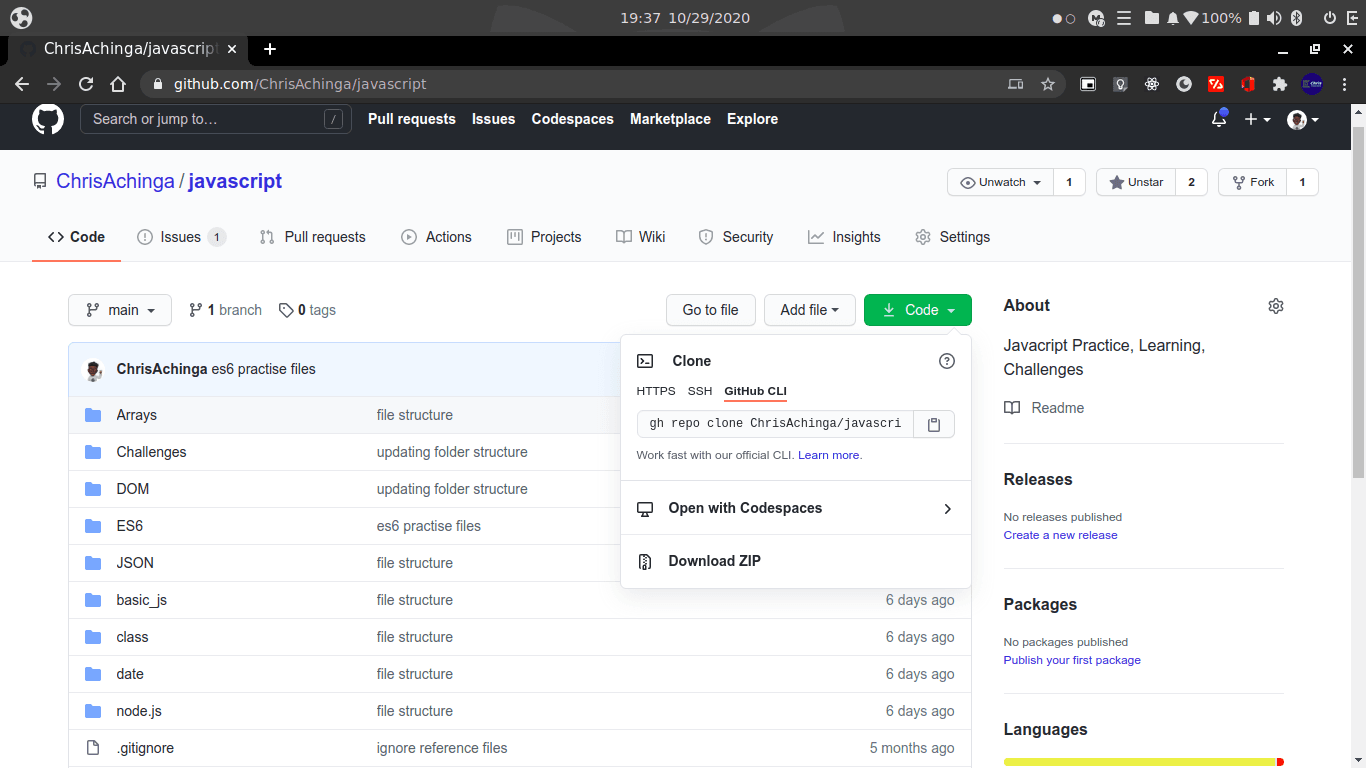Focus the Search or jump to field
The width and height of the screenshot is (1366, 768).
point(216,119)
